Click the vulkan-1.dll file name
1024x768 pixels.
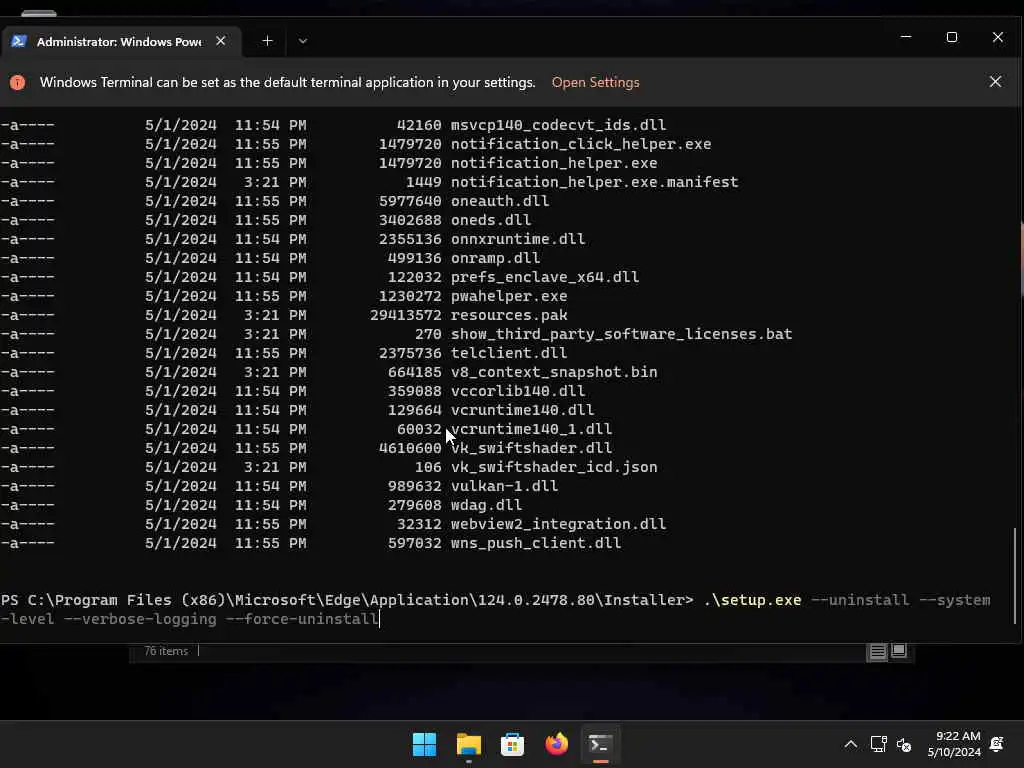(x=504, y=486)
